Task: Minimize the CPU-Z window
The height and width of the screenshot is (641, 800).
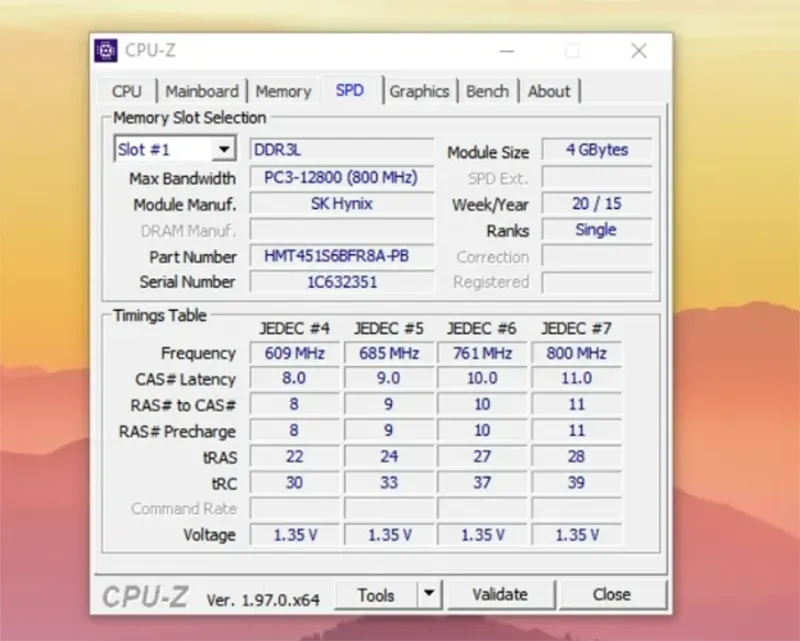Action: [x=507, y=51]
